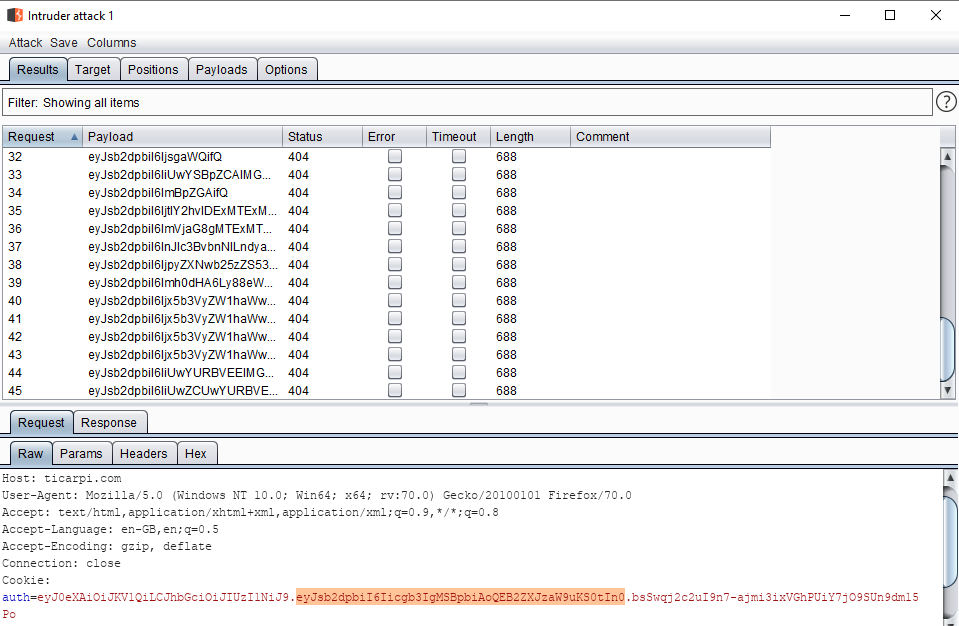The width and height of the screenshot is (959, 626).
Task: Toggle the Timeout checkbox for request 35
Action: click(x=459, y=211)
